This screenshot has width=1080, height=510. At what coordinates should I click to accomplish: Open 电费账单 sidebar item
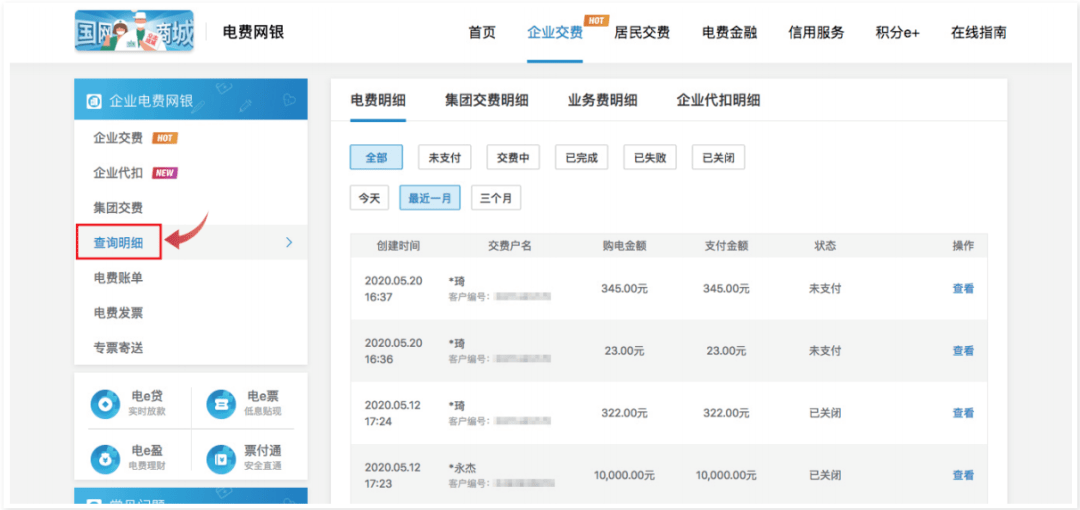click(118, 278)
